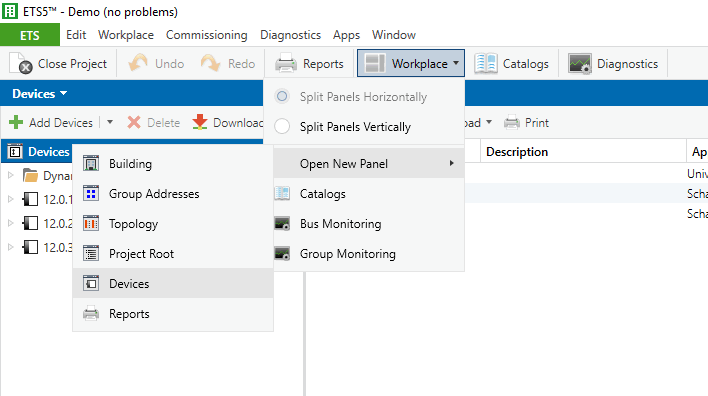The width and height of the screenshot is (708, 396).
Task: Click the Diagnostics monitor icon
Action: [580, 63]
